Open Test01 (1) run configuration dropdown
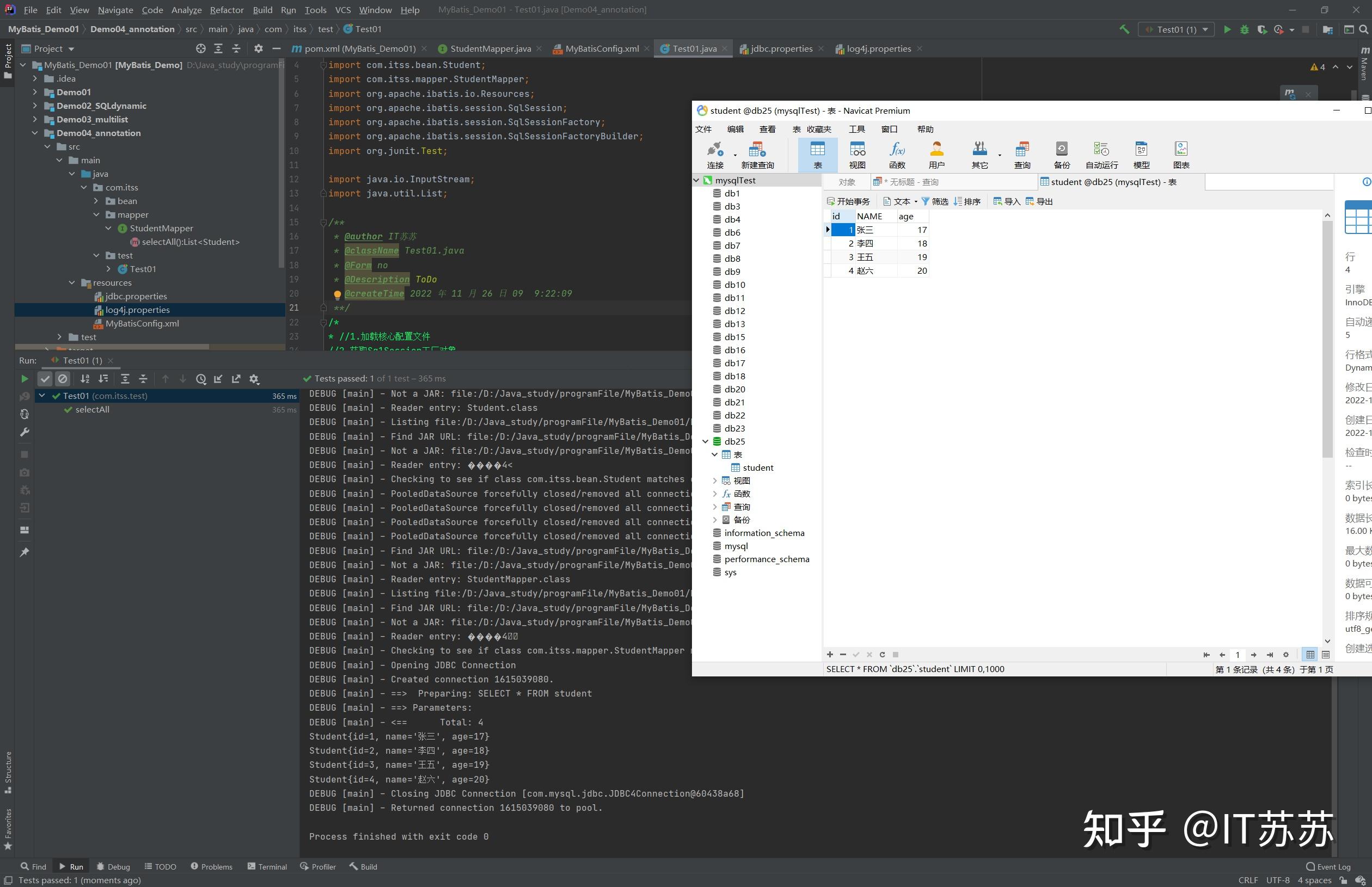This screenshot has height=887, width=1372. click(x=1176, y=29)
